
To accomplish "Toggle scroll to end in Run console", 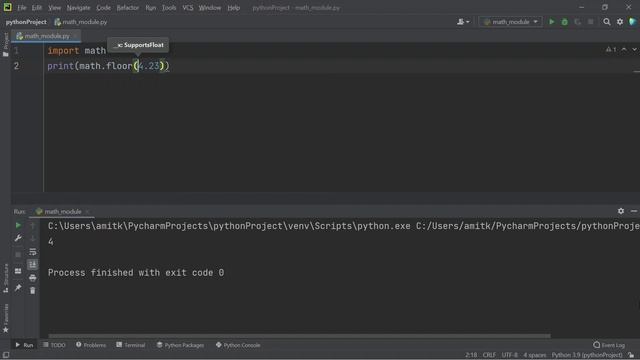I will click(x=33, y=265).
